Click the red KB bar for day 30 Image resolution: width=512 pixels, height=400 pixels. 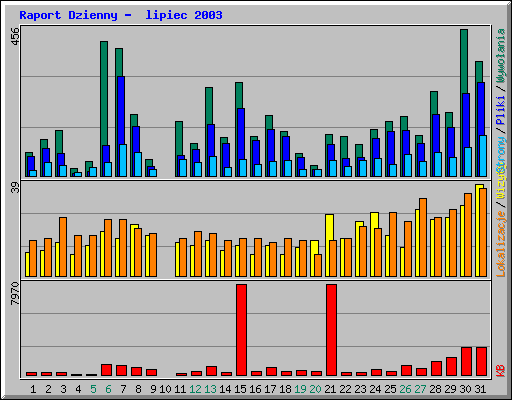coord(466,361)
